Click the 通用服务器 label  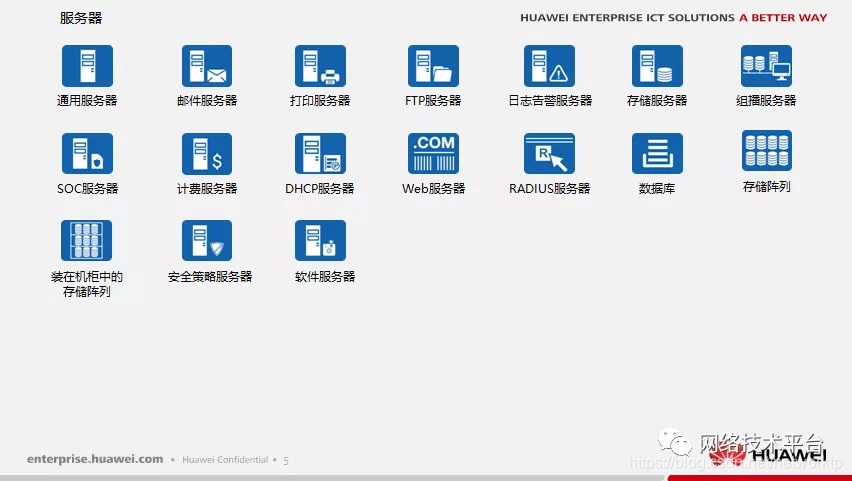click(87, 101)
